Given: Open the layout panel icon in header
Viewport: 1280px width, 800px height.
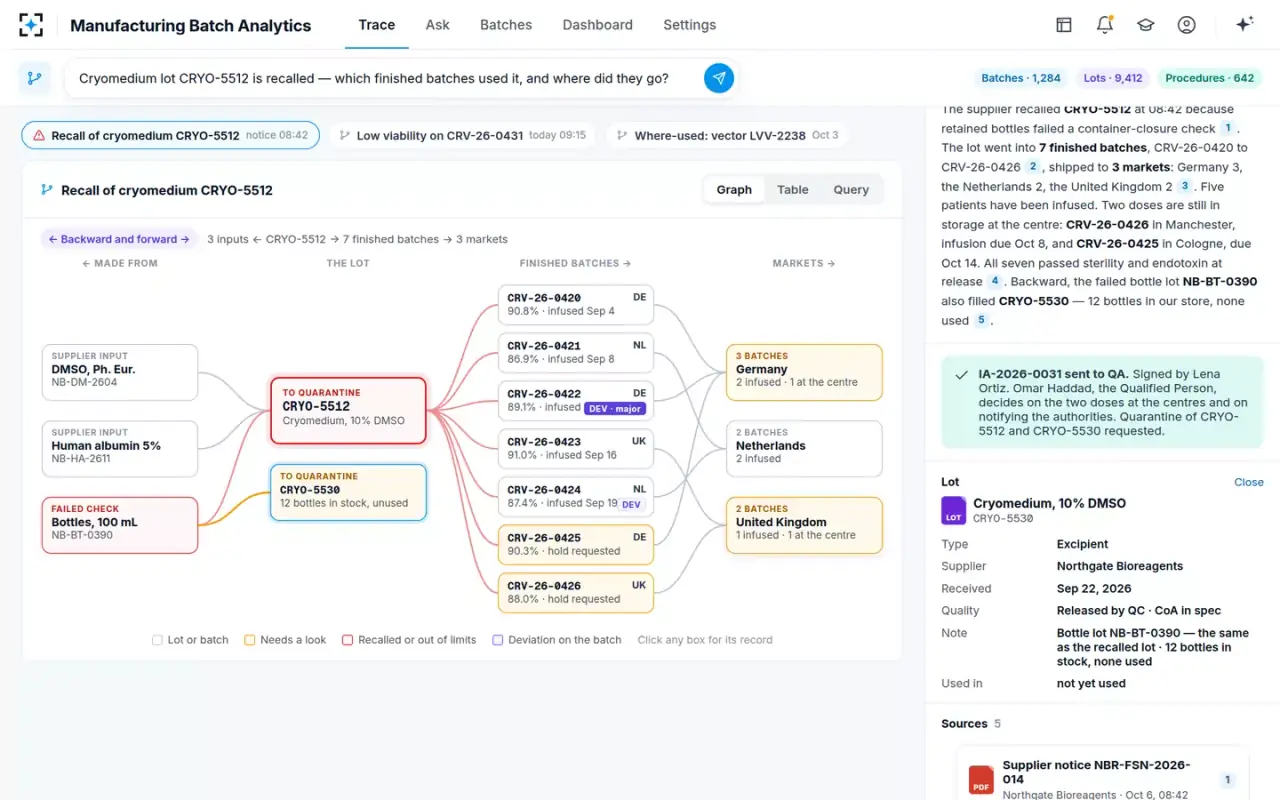Looking at the screenshot, I should point(1064,25).
